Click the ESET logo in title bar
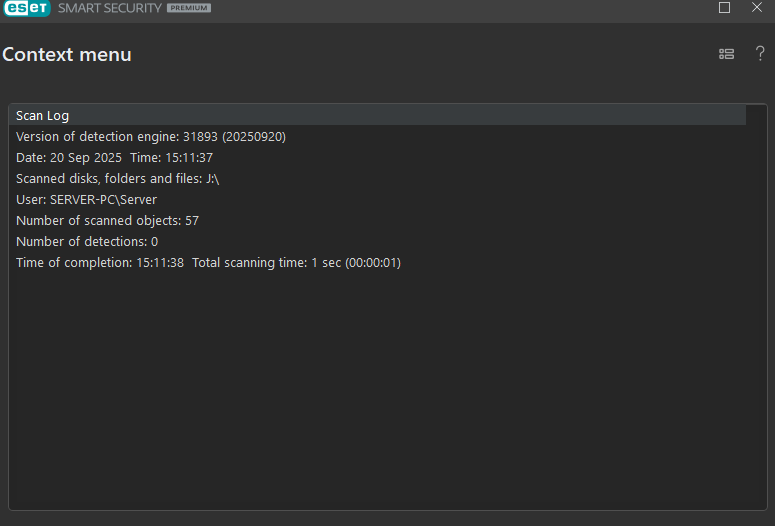775x526 pixels. [x=27, y=8]
